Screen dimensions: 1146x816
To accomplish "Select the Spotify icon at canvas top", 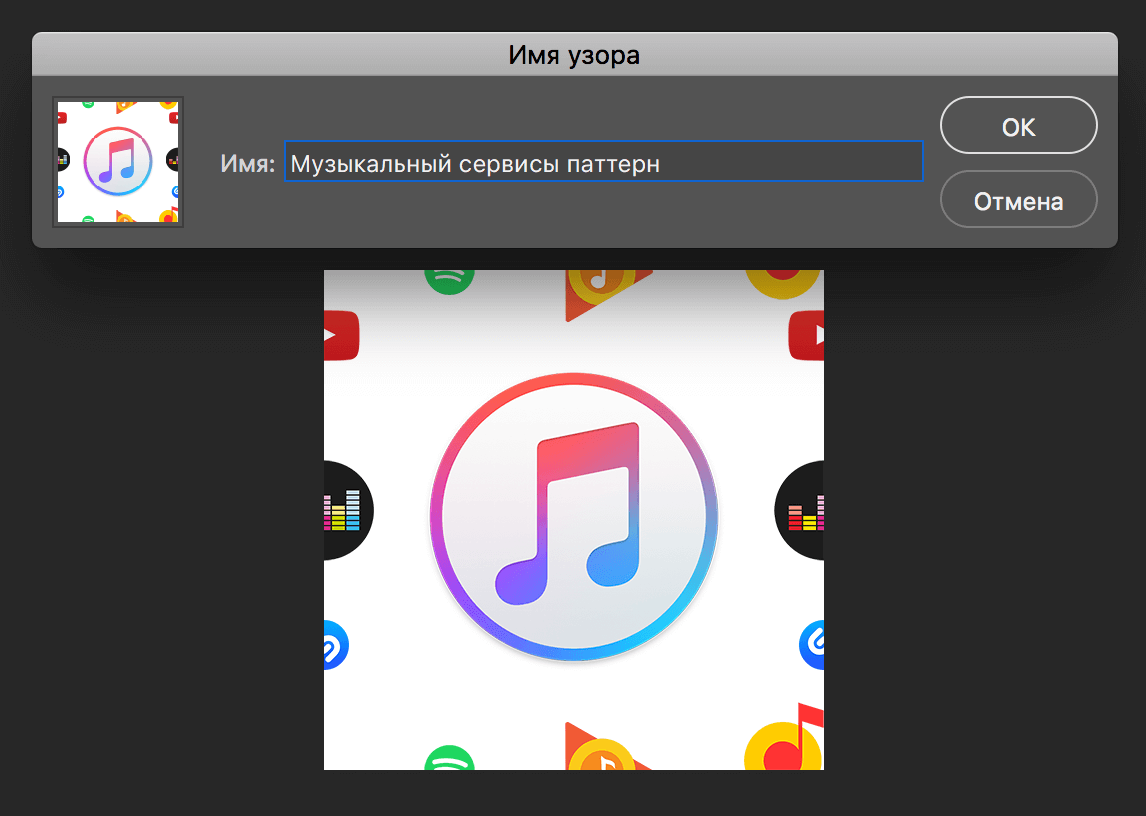I will [449, 277].
